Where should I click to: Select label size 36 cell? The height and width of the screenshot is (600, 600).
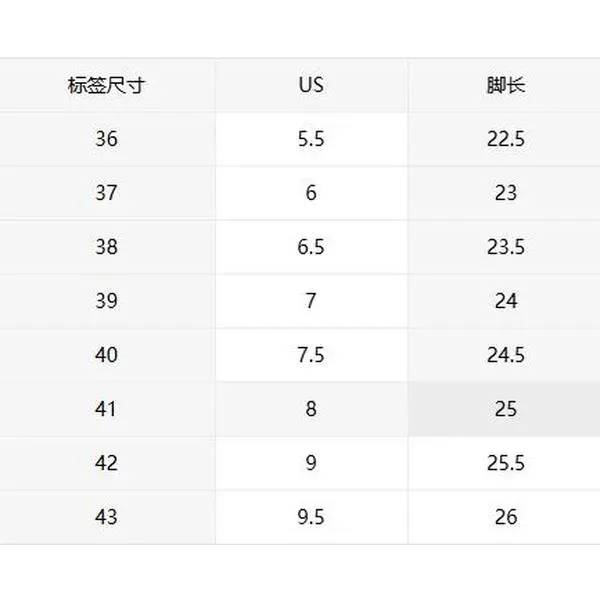pyautogui.click(x=106, y=139)
